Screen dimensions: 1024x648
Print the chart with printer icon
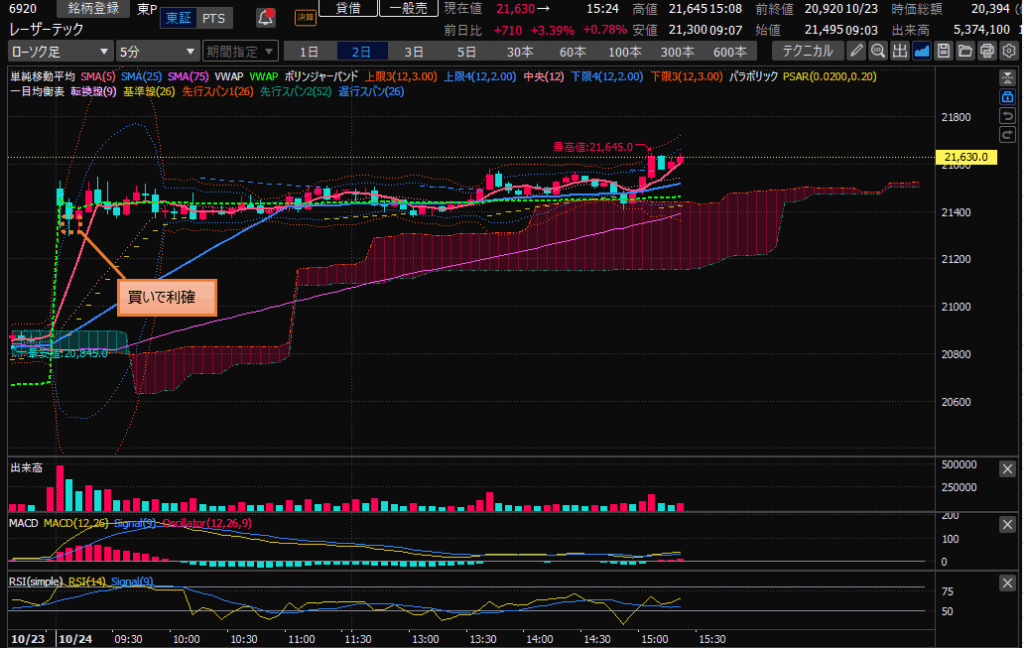987,50
